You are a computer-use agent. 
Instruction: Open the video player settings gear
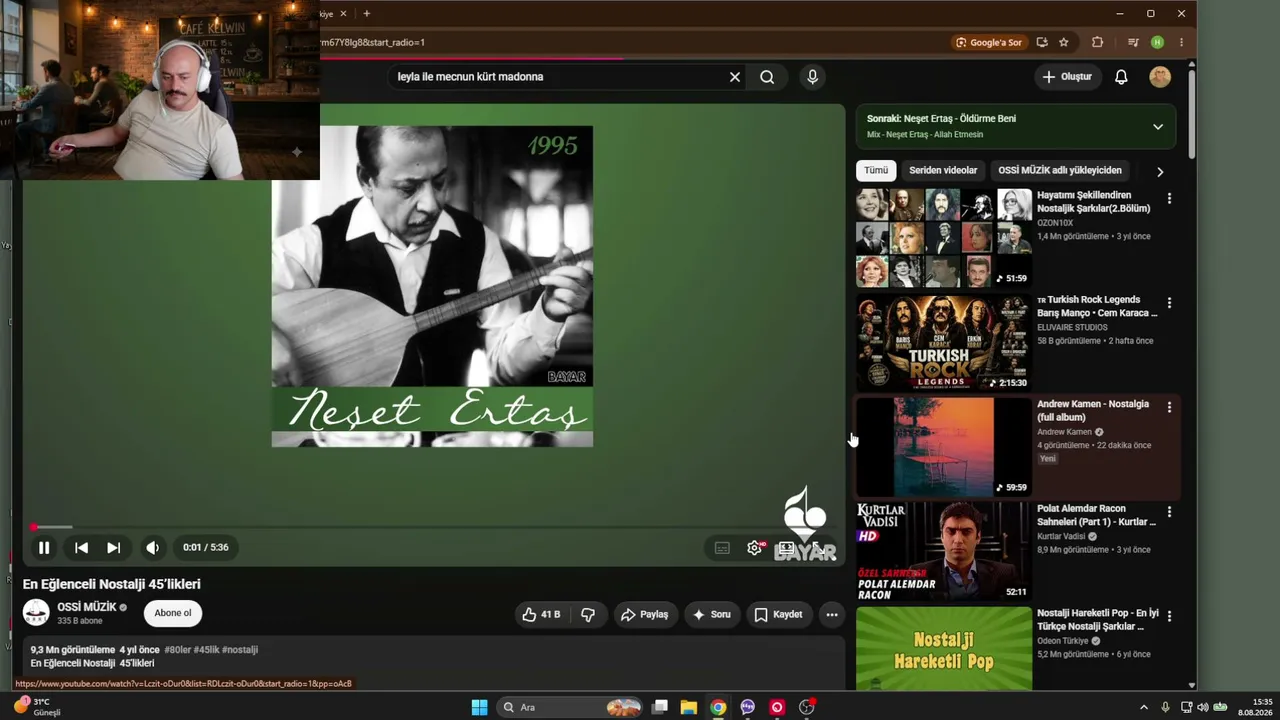(x=755, y=548)
